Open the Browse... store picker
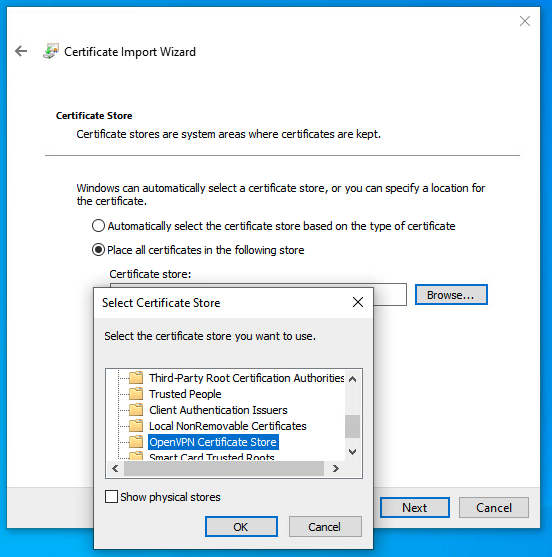Image resolution: width=552 pixels, height=557 pixels. [451, 295]
